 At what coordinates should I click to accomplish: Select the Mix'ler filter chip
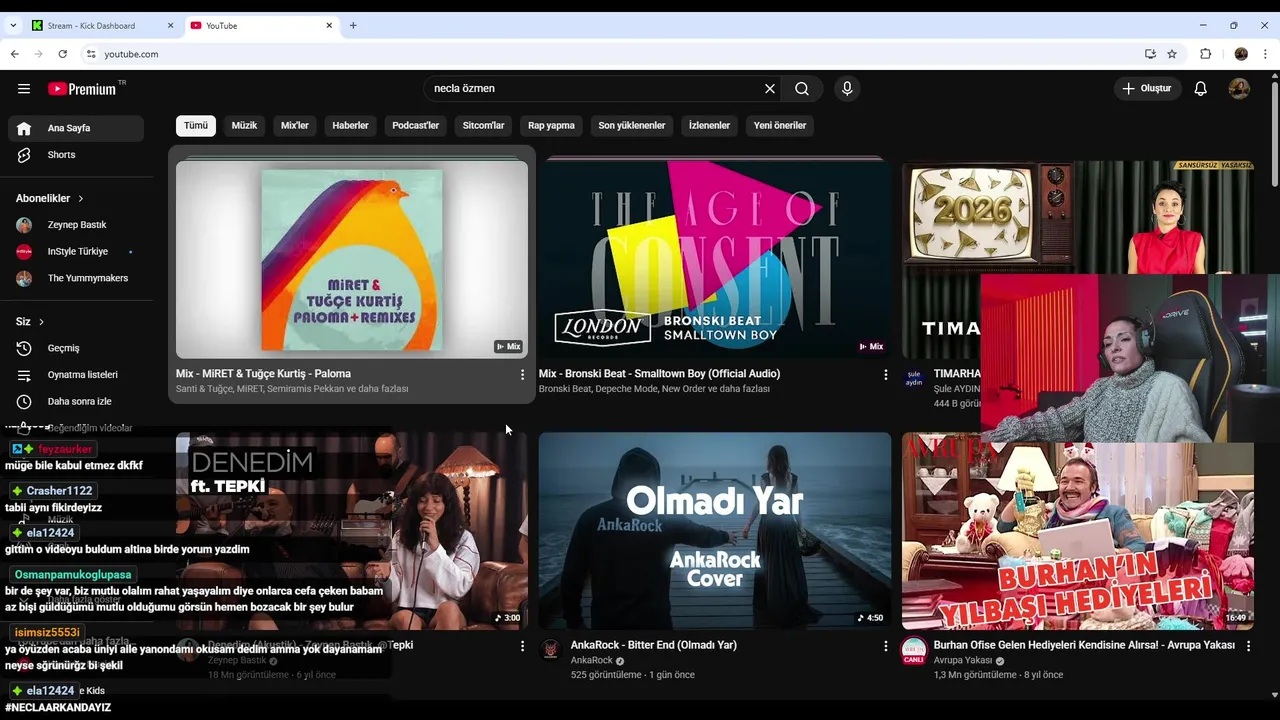tap(295, 126)
